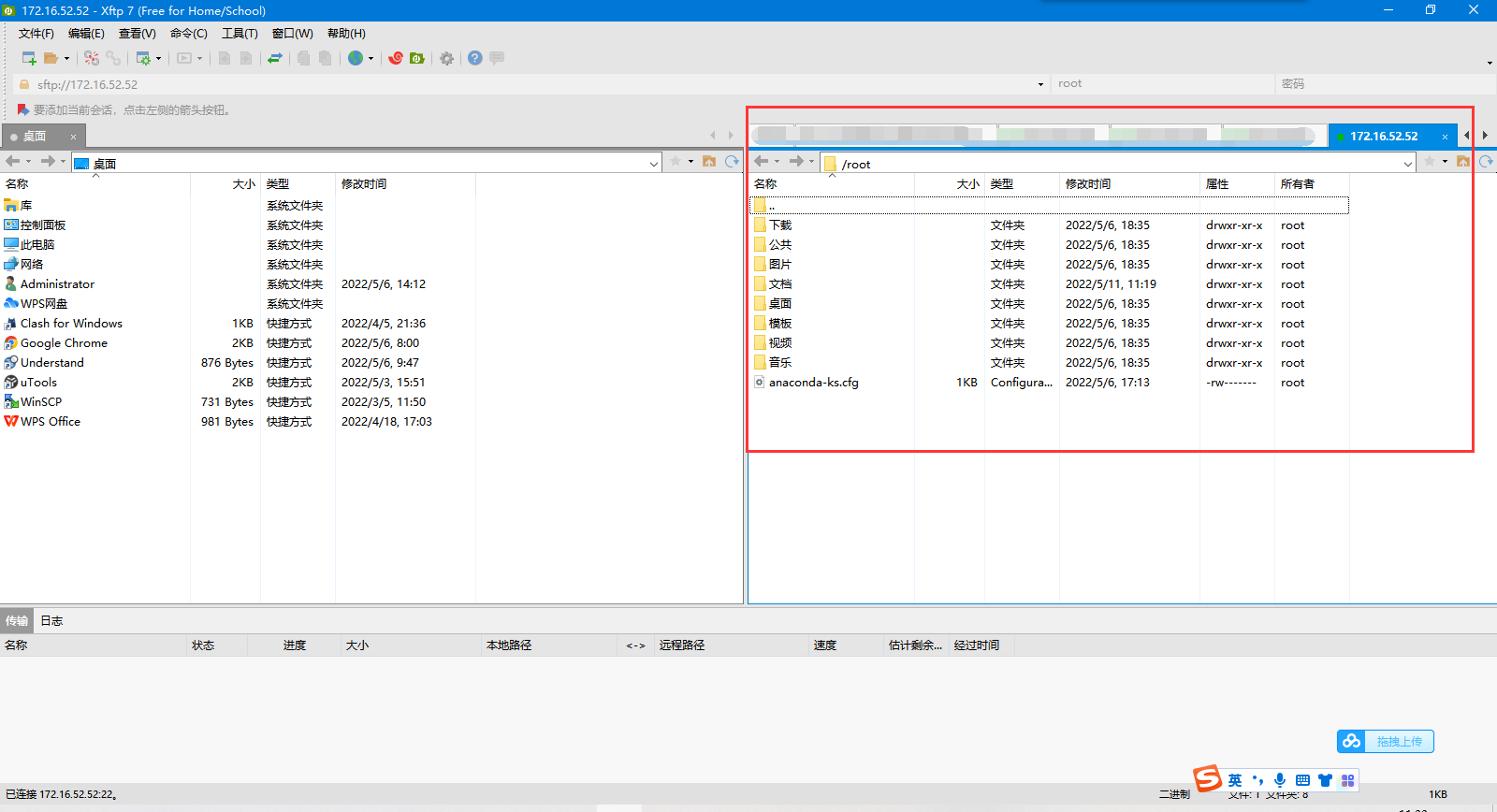Expand the local 桌面 path dropdown
Image resolution: width=1497 pixels, height=812 pixels.
pyautogui.click(x=653, y=164)
